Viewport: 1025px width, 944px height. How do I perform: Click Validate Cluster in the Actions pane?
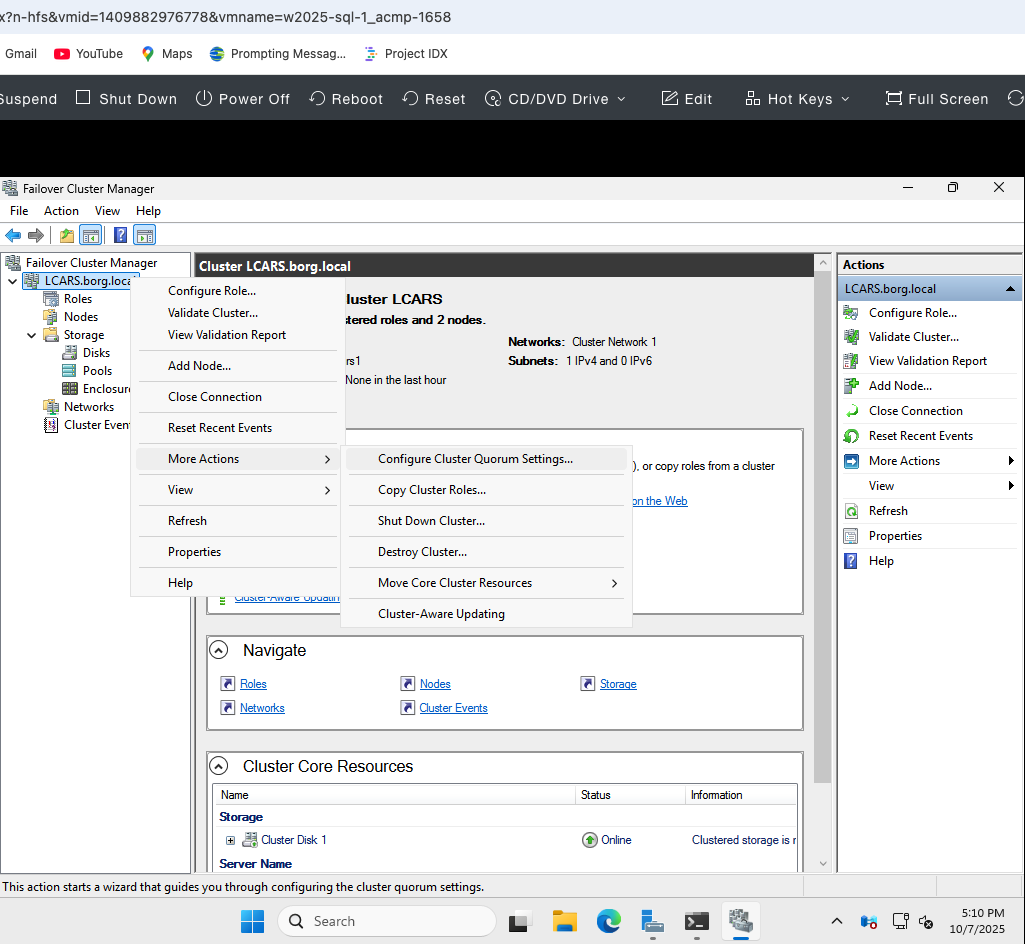913,336
